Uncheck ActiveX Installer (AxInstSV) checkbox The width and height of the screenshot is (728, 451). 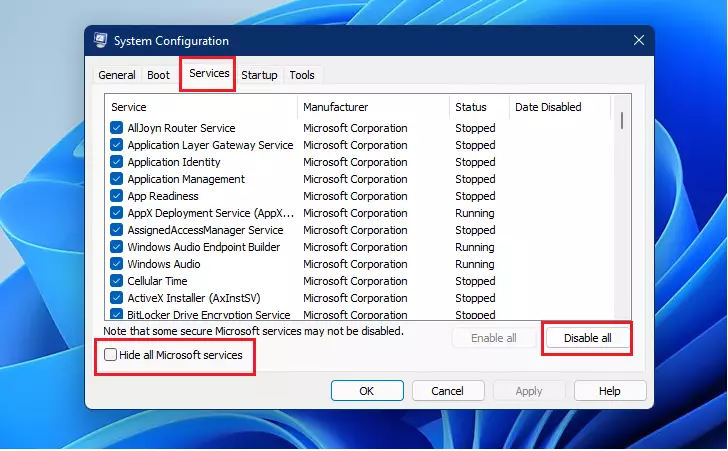(x=117, y=298)
